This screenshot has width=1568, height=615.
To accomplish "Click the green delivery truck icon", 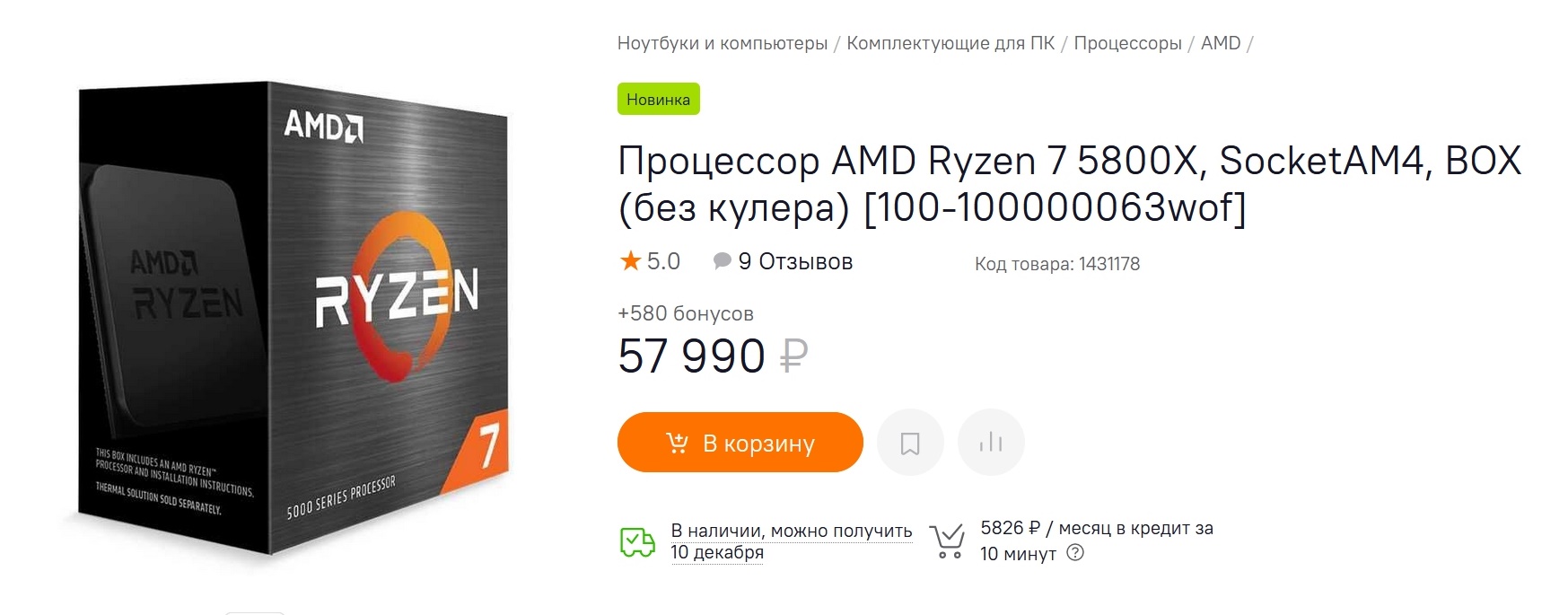I will click(x=637, y=541).
